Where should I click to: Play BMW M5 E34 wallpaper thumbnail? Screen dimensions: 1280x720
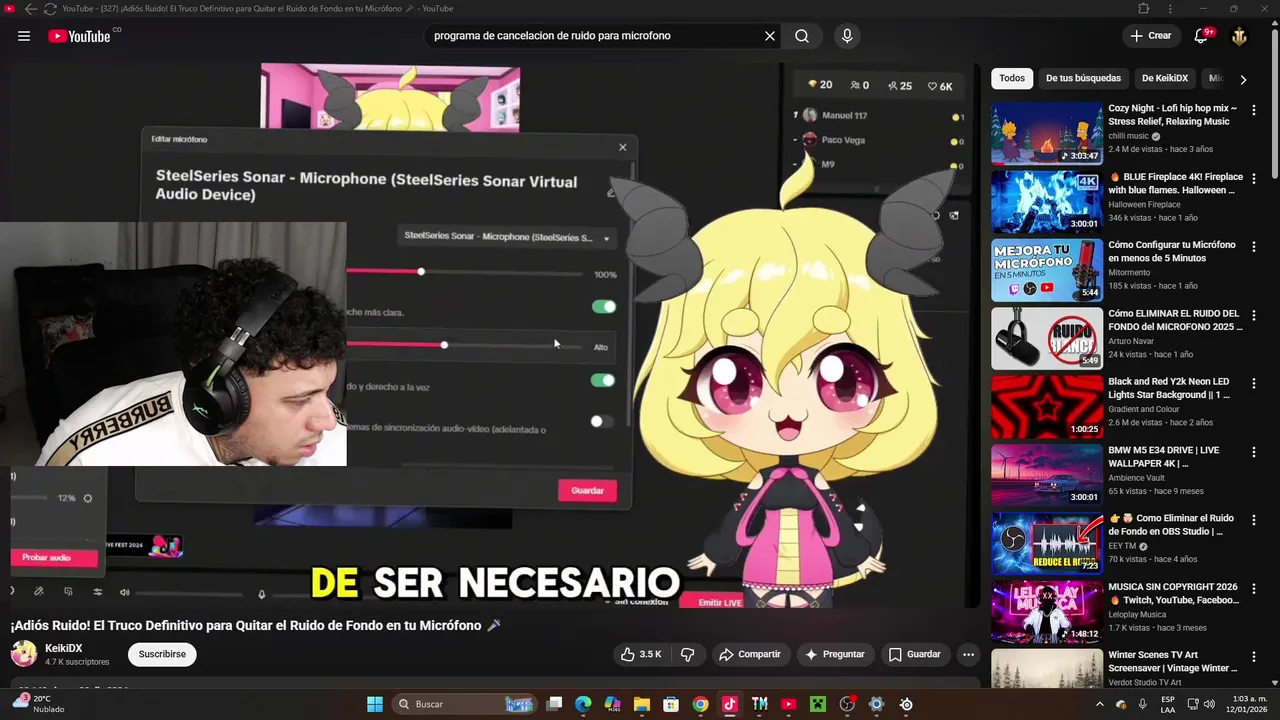pos(1047,475)
